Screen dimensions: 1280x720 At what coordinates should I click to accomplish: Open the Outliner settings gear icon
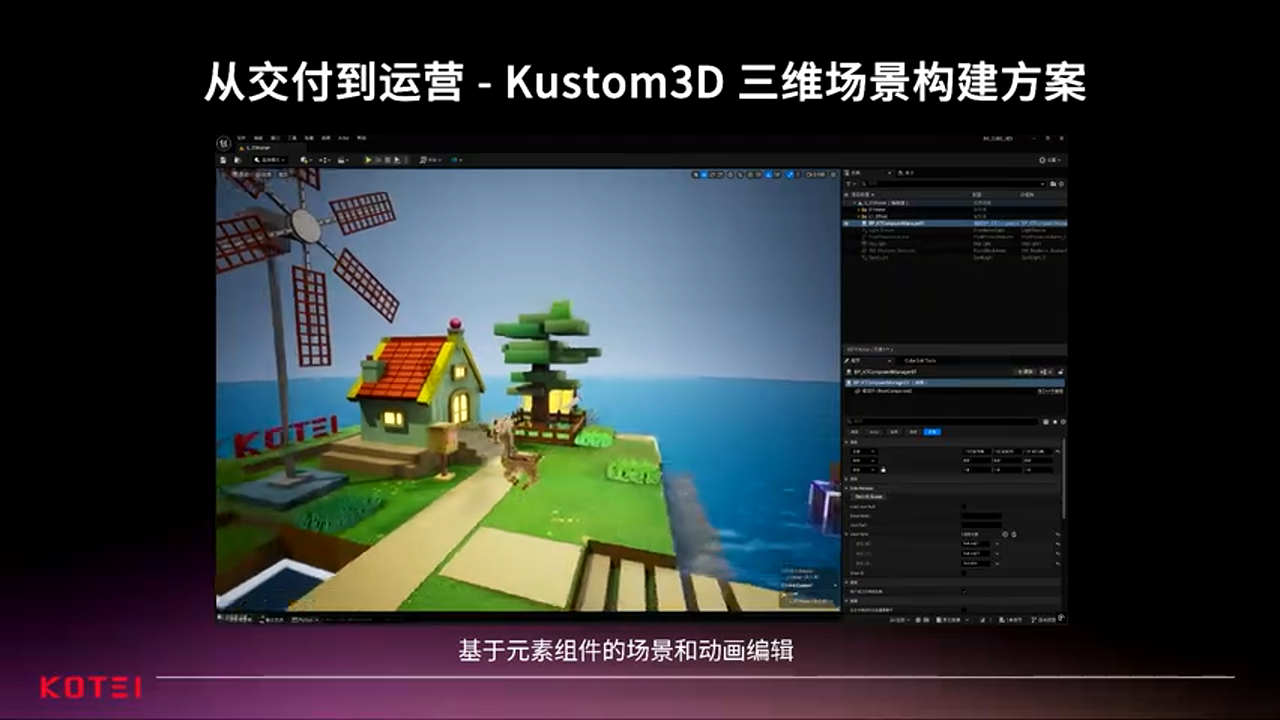coord(1061,184)
